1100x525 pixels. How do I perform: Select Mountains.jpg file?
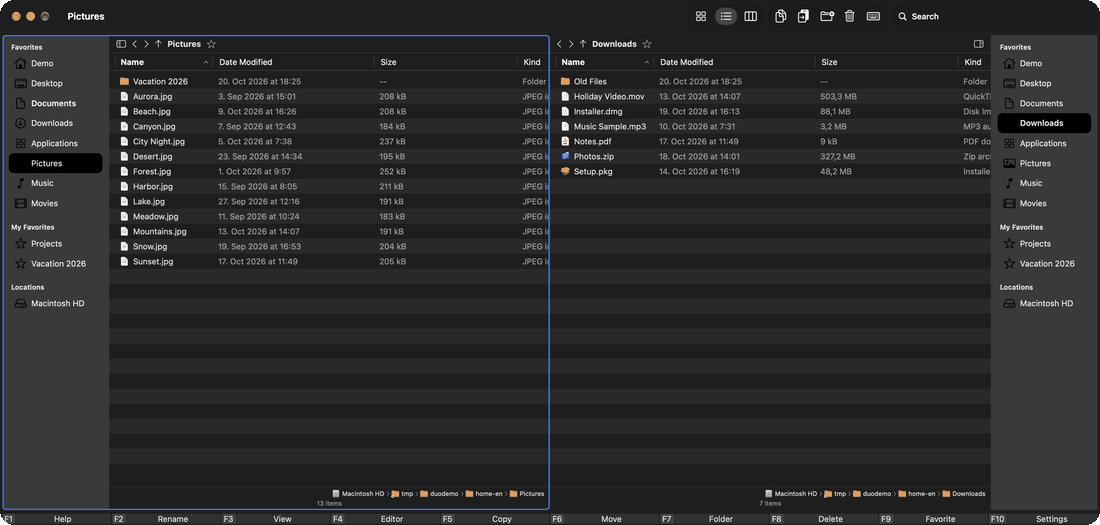330,231
